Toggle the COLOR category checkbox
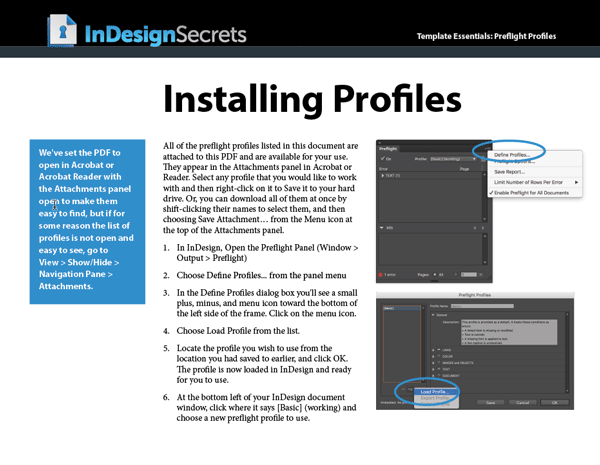Image resolution: width=600 pixels, height=465 pixels. click(439, 356)
